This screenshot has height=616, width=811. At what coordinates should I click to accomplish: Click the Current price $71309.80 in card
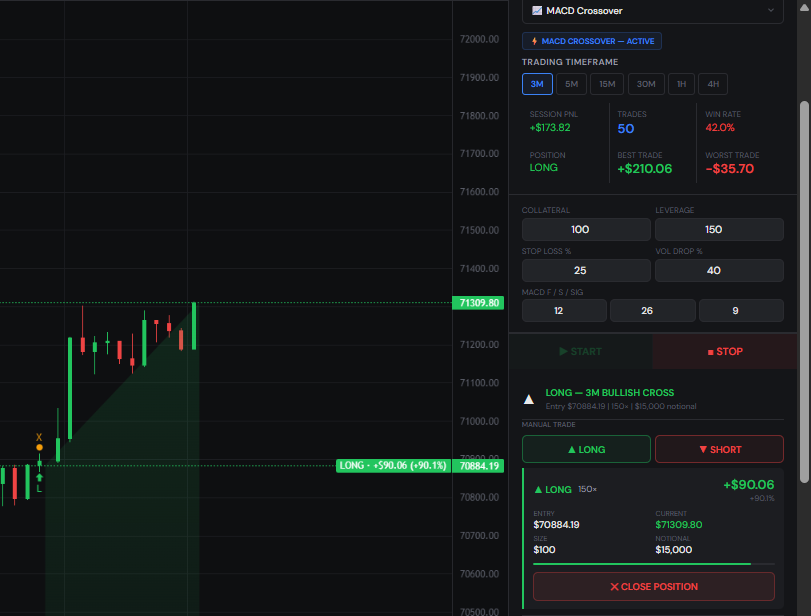pyautogui.click(x=679, y=524)
